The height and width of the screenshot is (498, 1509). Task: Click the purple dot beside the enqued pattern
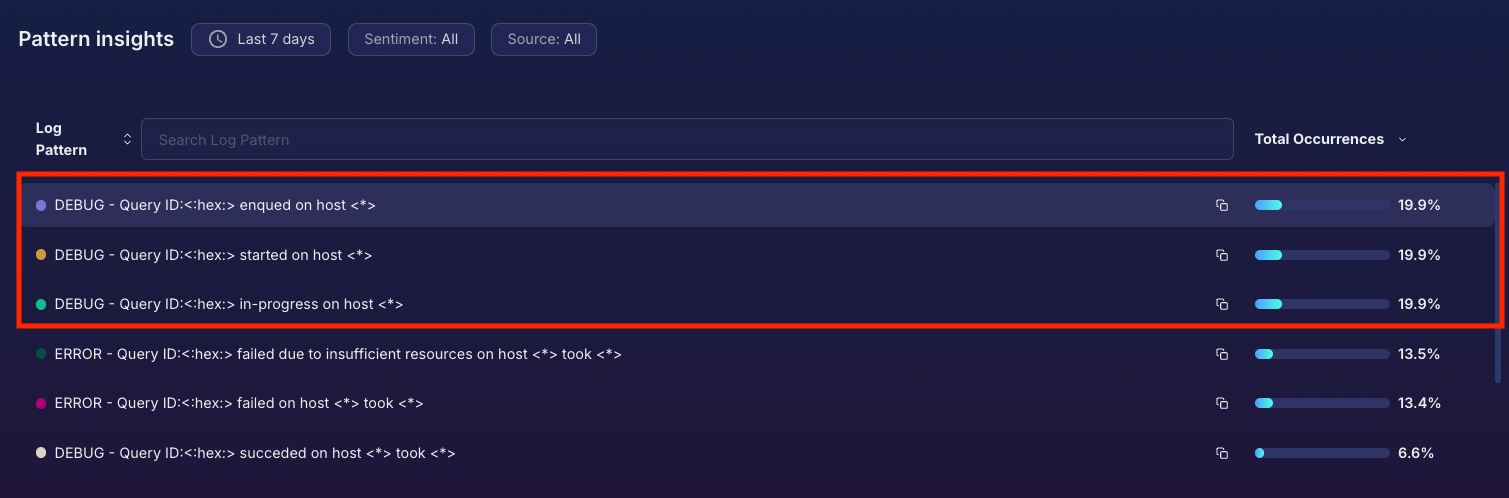(41, 205)
